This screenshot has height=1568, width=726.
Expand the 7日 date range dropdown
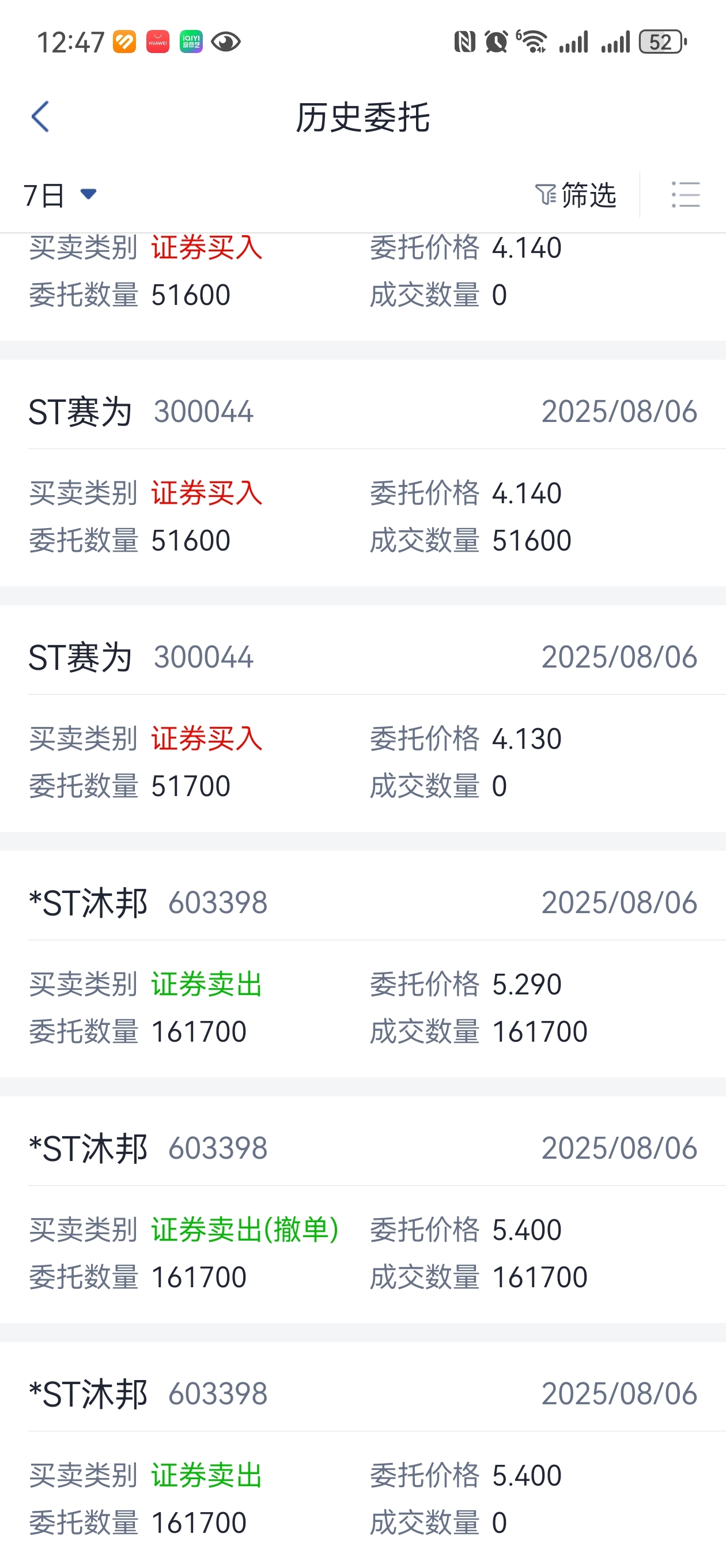click(x=60, y=195)
